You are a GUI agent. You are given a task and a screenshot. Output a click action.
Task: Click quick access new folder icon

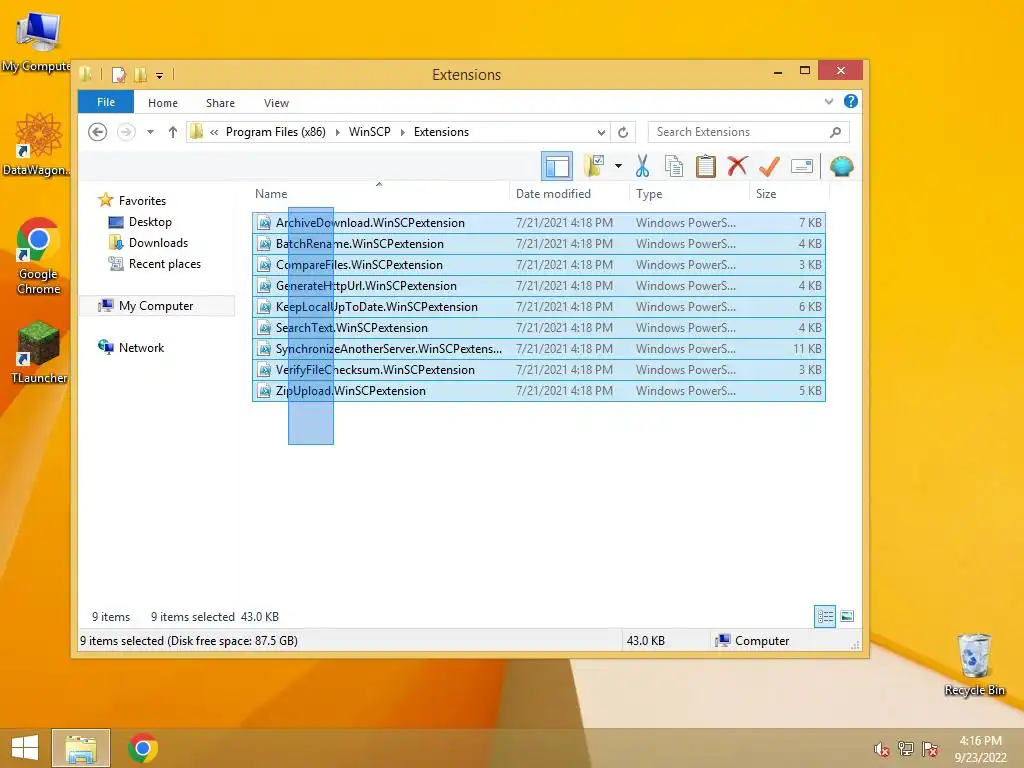[x=140, y=75]
